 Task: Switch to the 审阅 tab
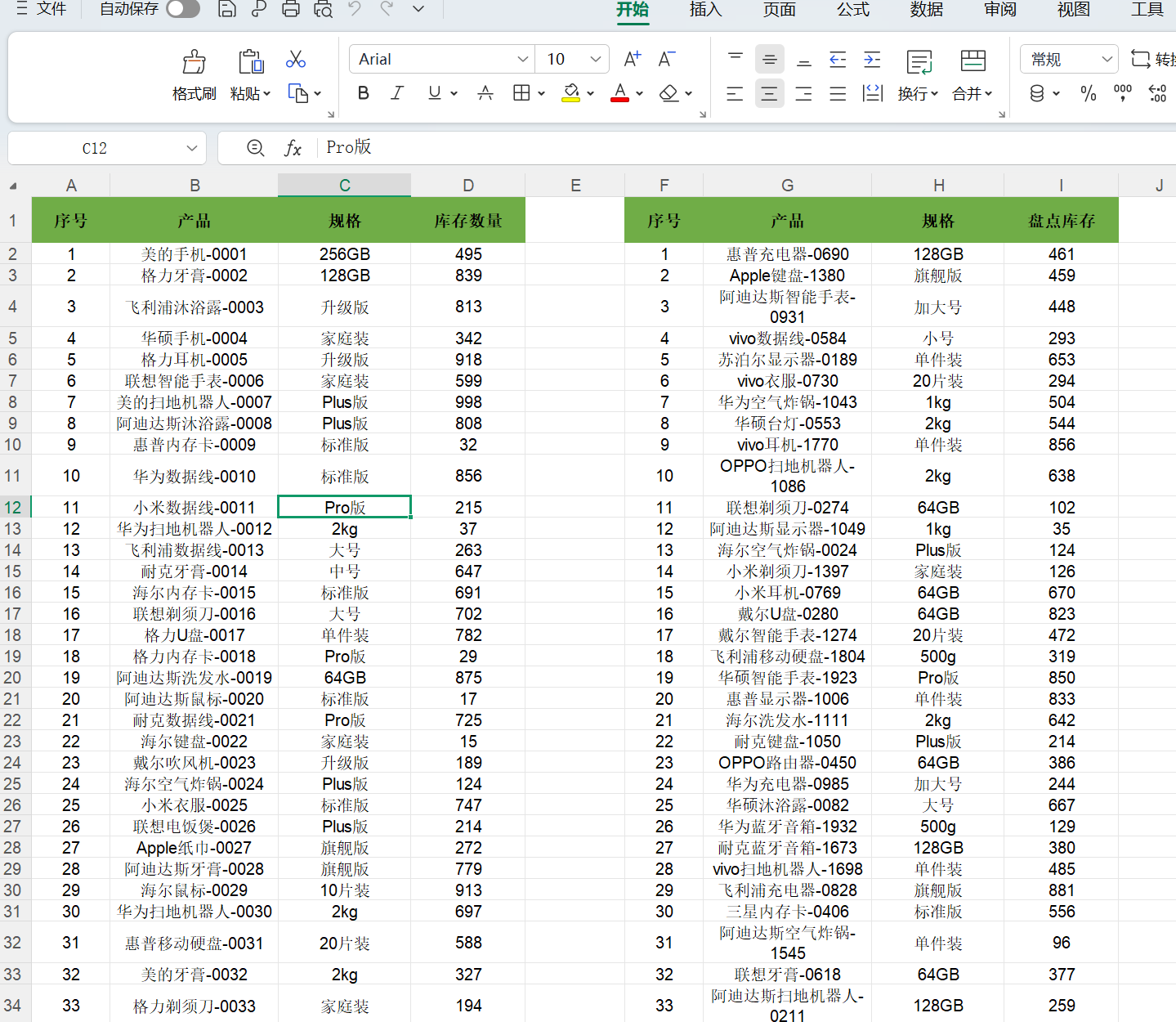(x=999, y=10)
